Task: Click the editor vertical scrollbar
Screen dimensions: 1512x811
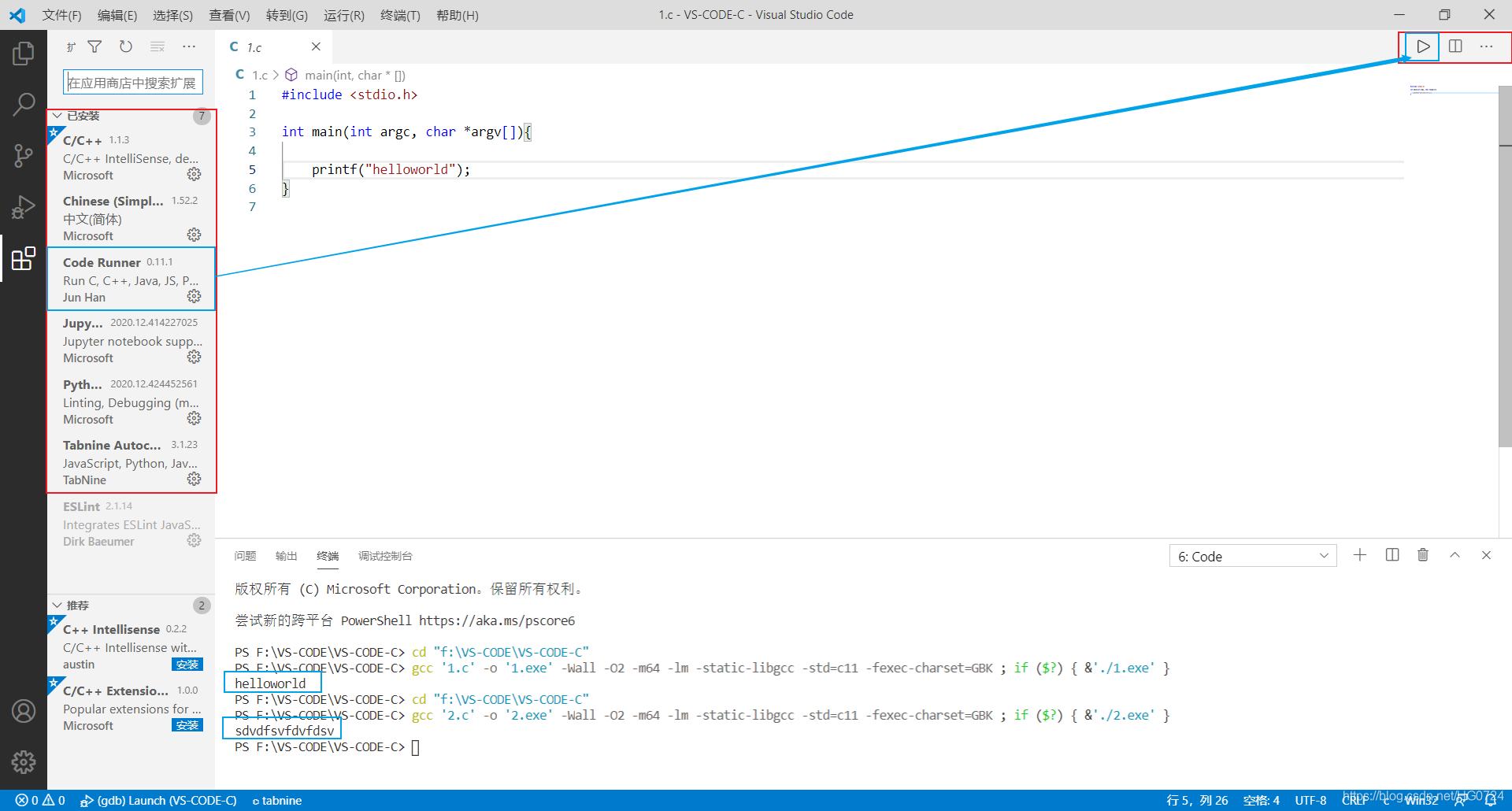Action: [1505, 266]
